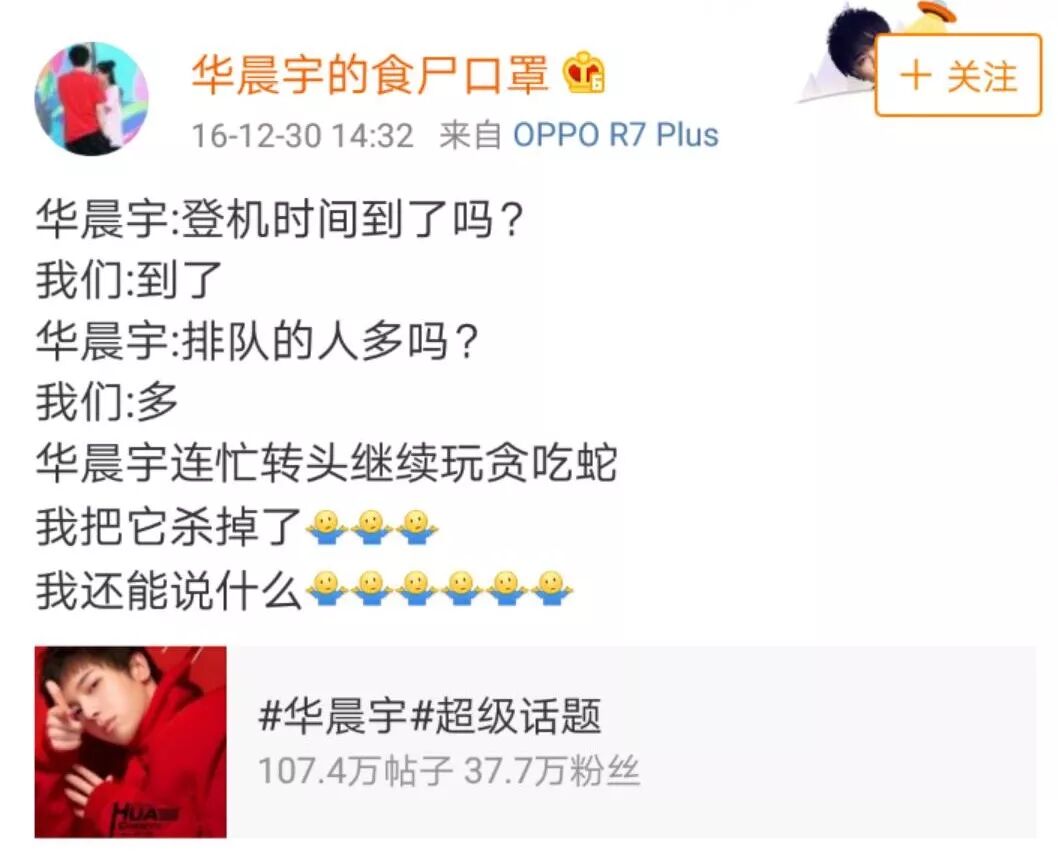This screenshot has width=1058, height=851.
Task: Tap last shrug emoji after 我还能说什么
Action: pyautogui.click(x=552, y=588)
